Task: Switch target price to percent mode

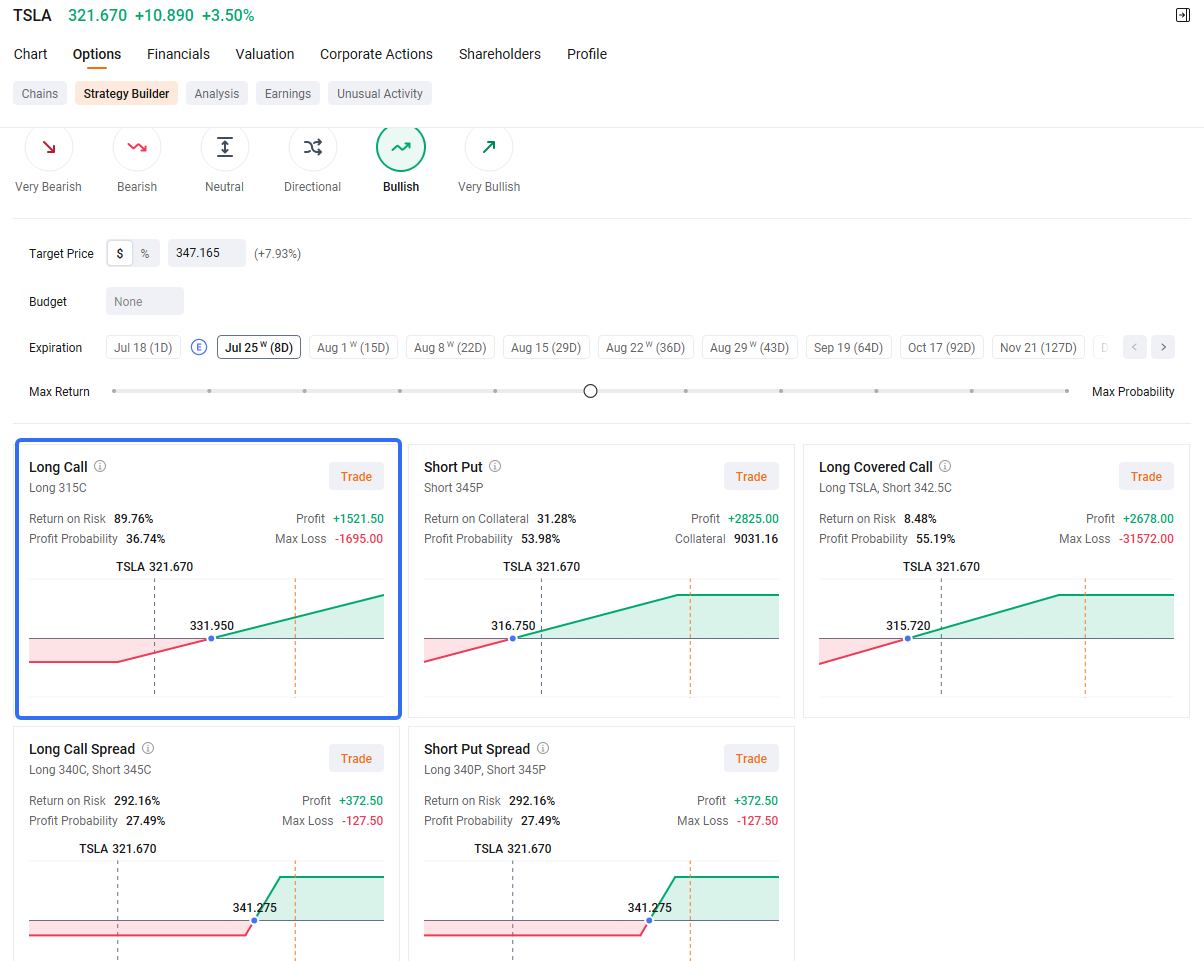Action: tap(145, 253)
